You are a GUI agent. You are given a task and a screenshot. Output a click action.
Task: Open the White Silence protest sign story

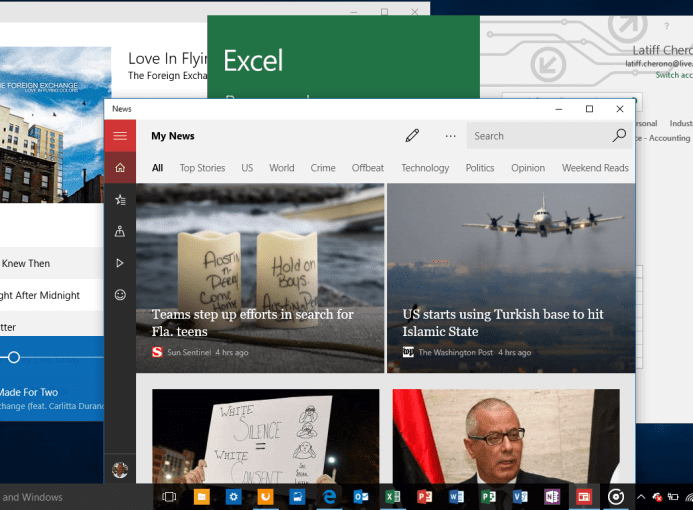(265, 436)
